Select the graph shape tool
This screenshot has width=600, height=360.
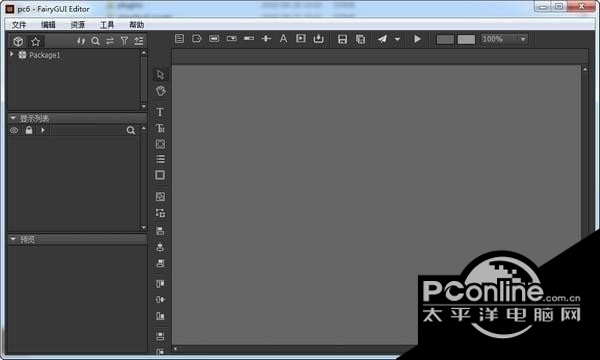pos(160,144)
